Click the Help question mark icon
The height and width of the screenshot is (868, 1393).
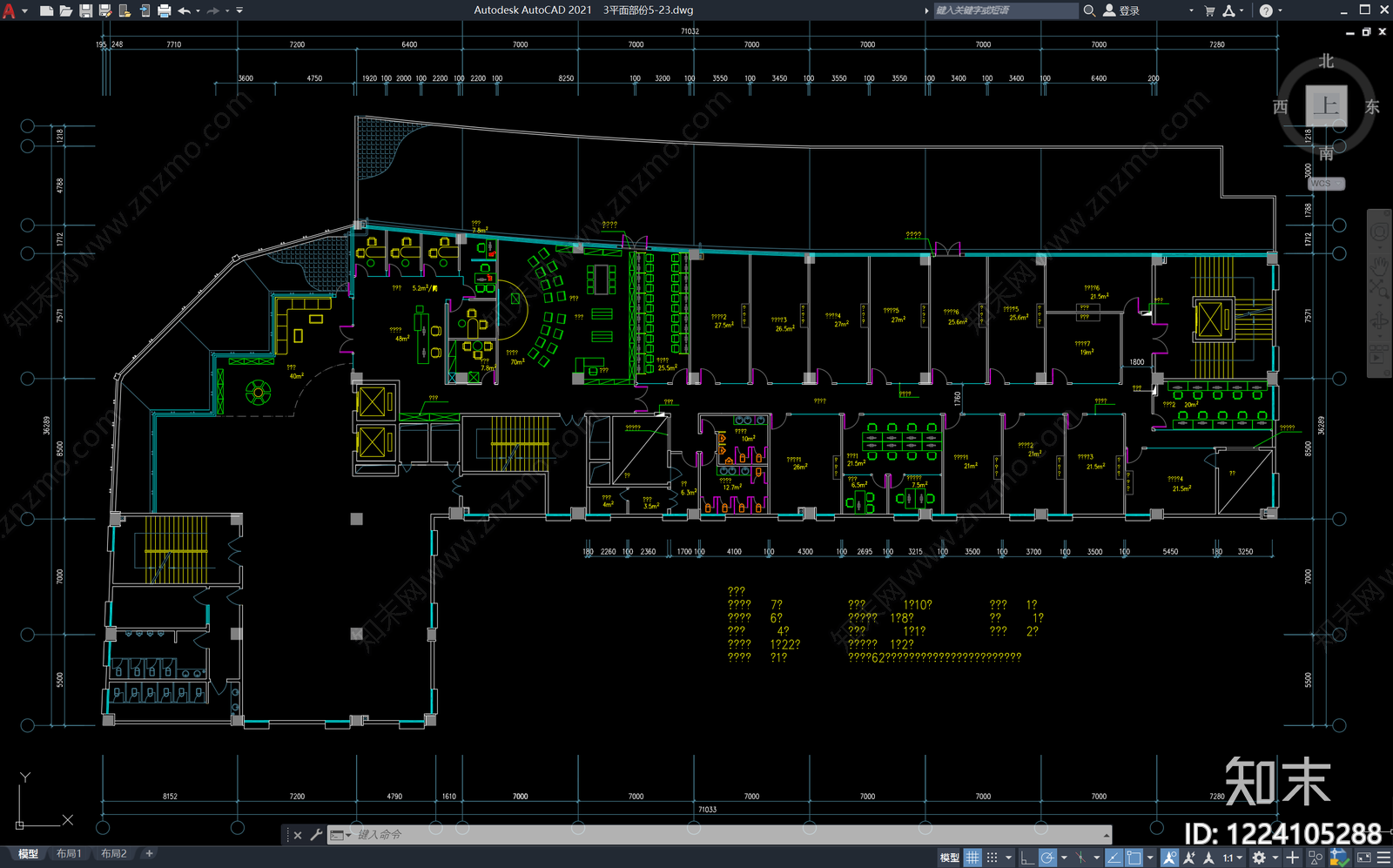point(1266,10)
